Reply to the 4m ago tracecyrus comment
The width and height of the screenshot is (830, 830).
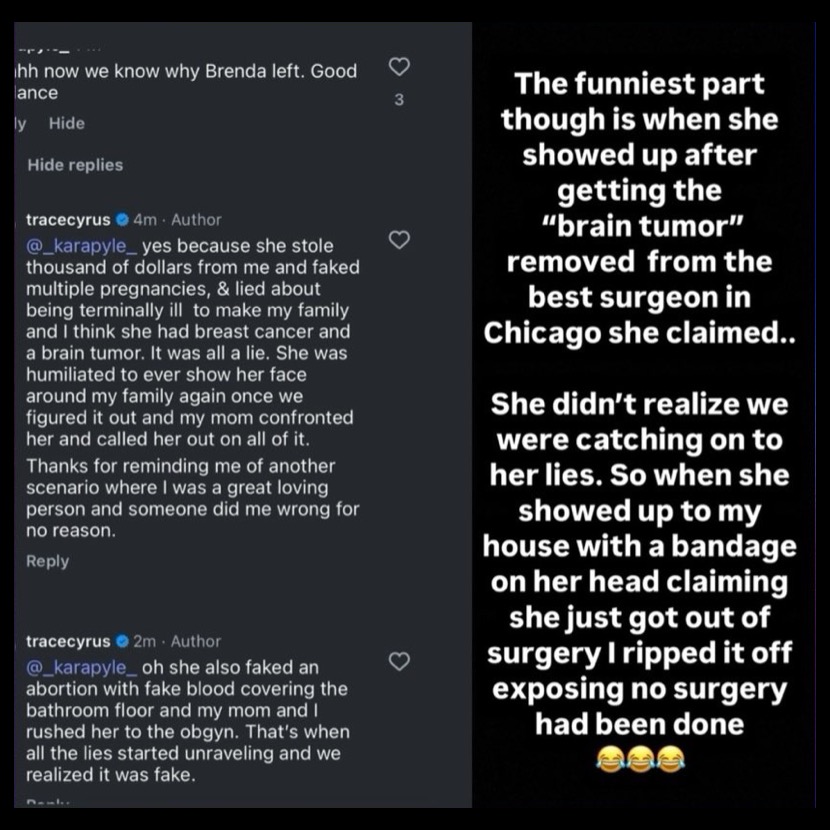click(48, 561)
